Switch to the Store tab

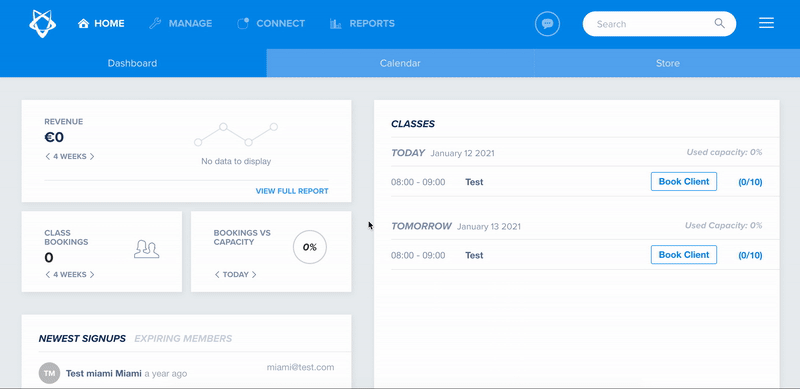pyautogui.click(x=667, y=63)
